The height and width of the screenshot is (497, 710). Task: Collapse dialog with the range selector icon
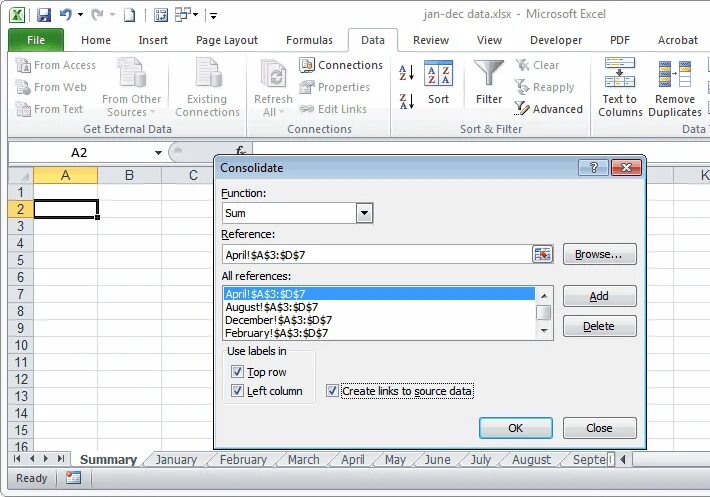coord(542,254)
